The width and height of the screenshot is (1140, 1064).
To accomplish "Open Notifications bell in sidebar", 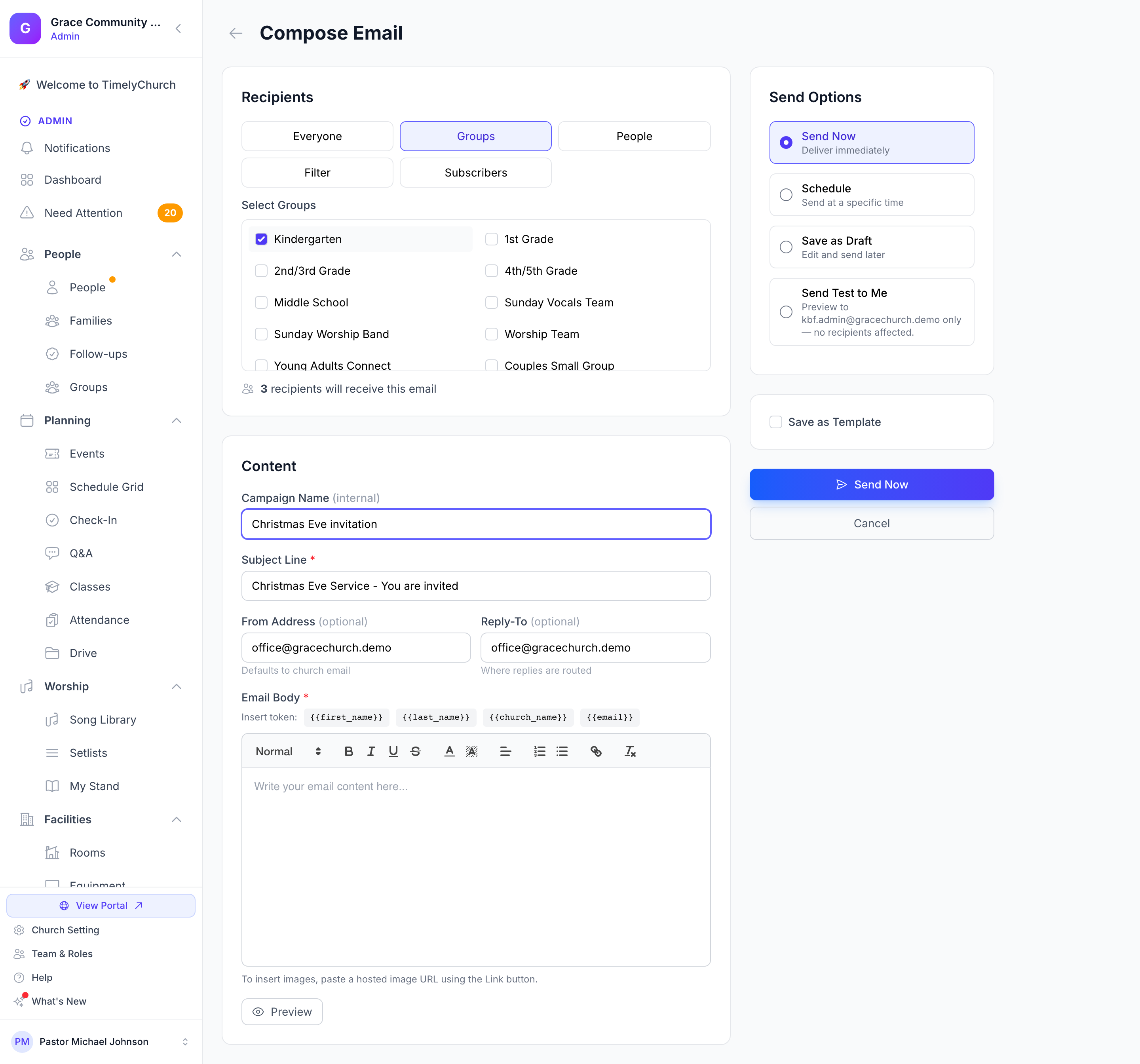I will click(101, 148).
